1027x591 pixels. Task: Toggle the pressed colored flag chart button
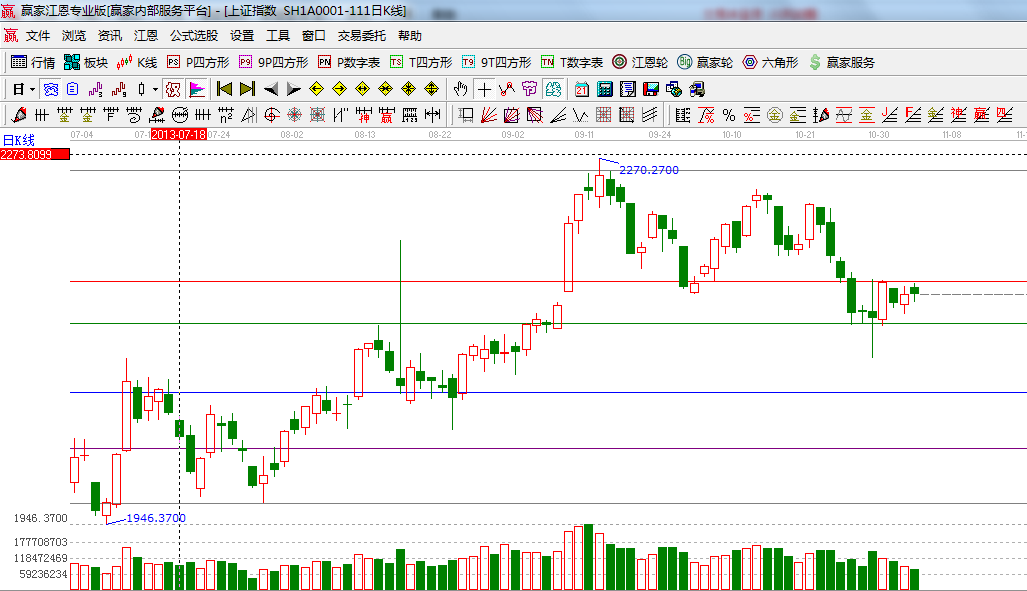coord(196,89)
